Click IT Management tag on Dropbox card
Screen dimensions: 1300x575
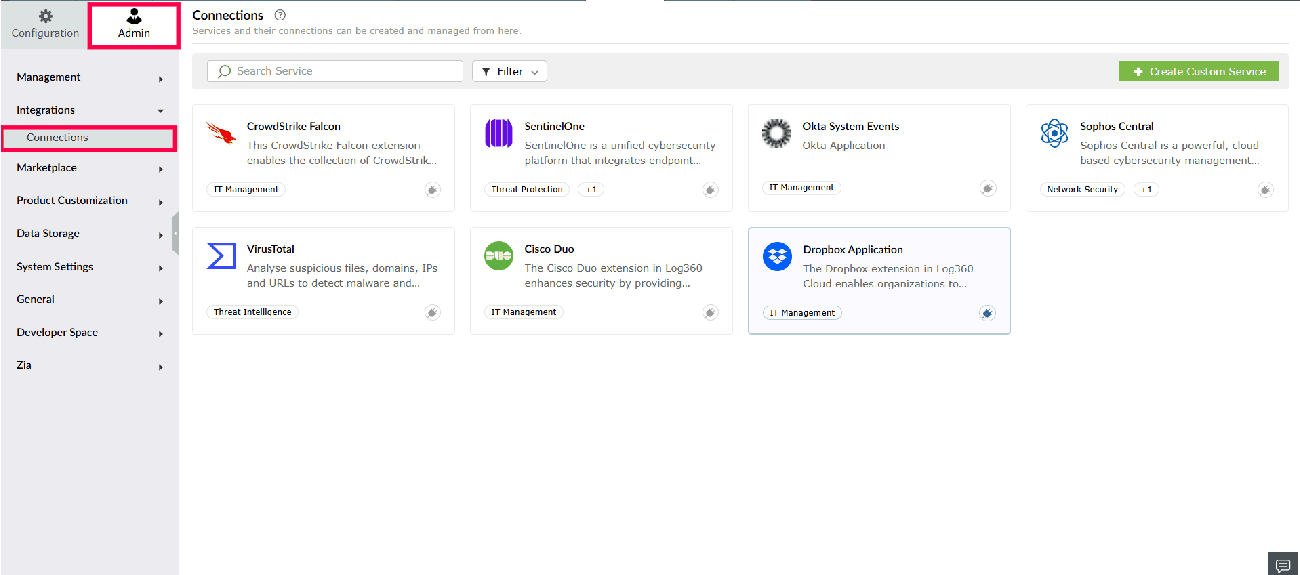tap(802, 313)
